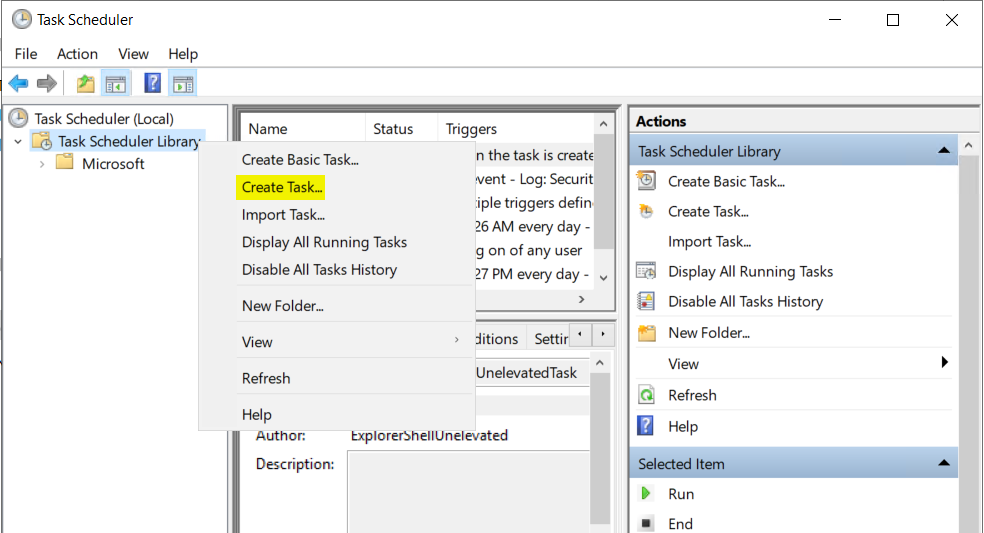Click New Folder... in Actions pane
Viewport: 984px width, 533px height.
click(x=709, y=333)
